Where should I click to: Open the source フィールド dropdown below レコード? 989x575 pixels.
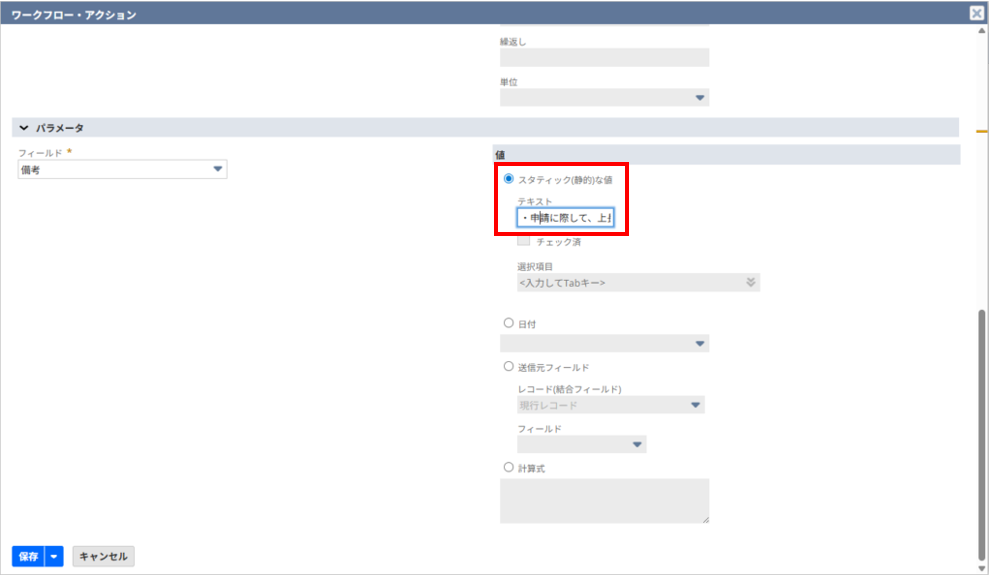pos(636,445)
